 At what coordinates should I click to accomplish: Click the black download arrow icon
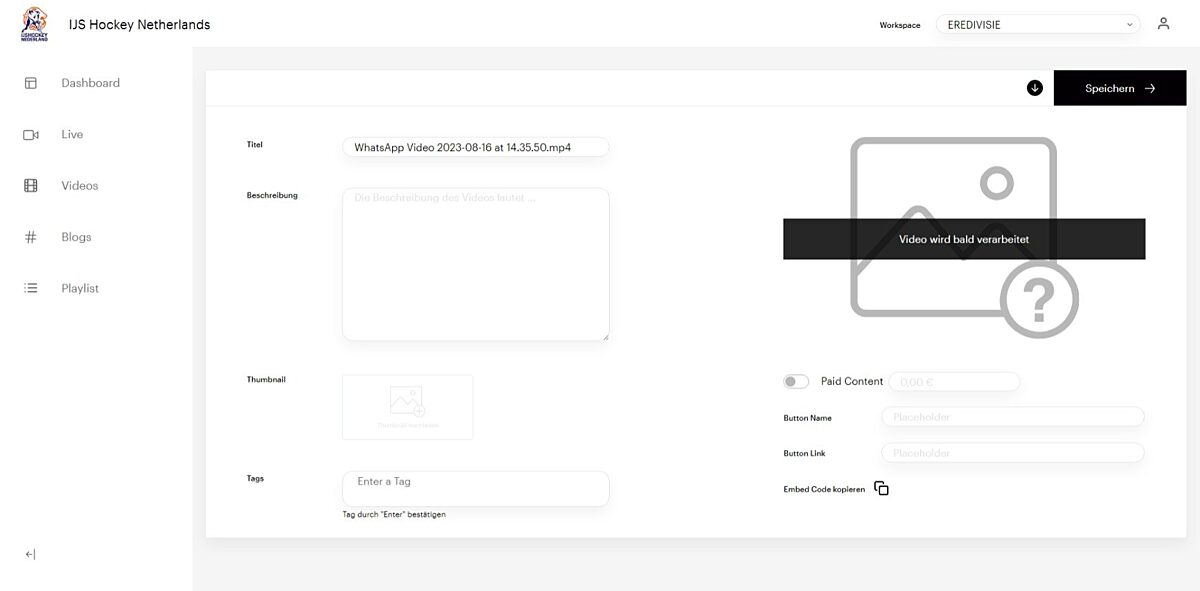click(x=1035, y=88)
